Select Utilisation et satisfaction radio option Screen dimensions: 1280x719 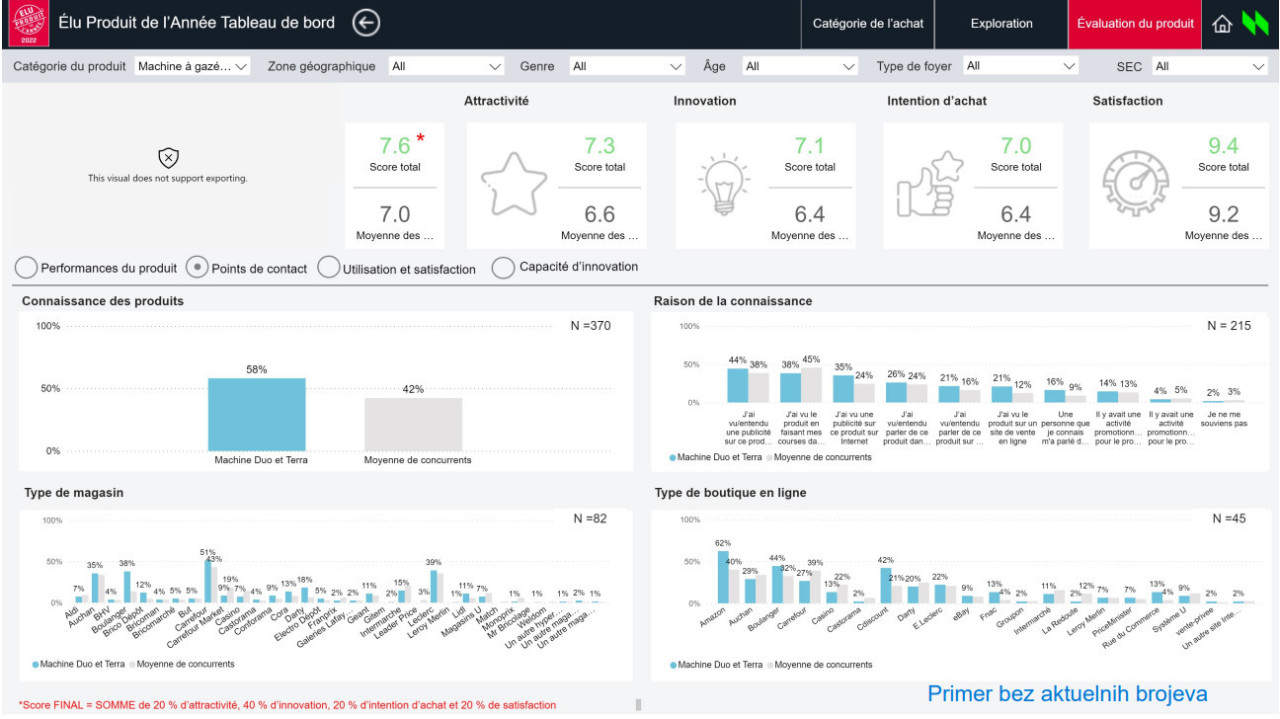point(329,268)
